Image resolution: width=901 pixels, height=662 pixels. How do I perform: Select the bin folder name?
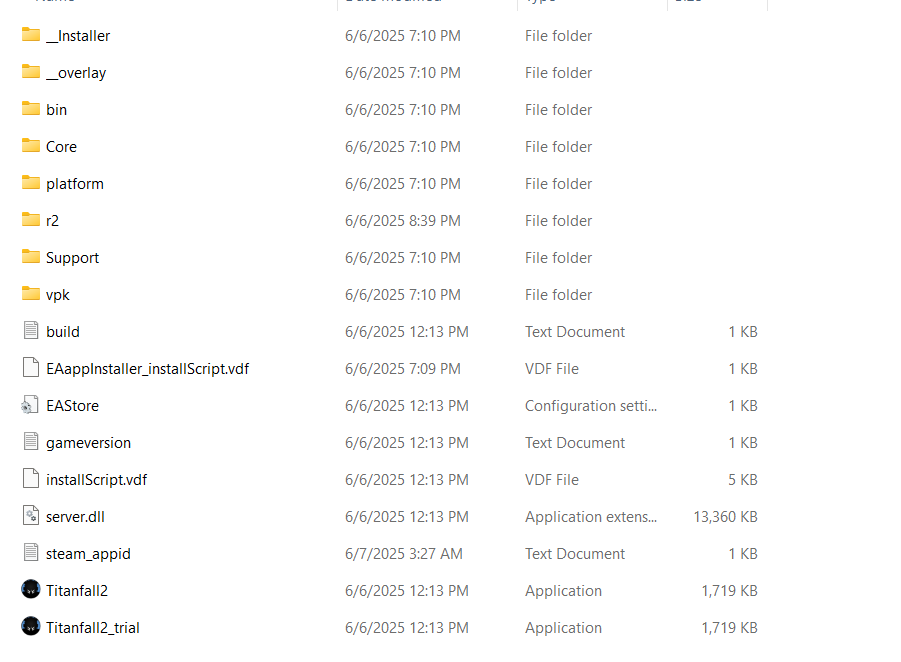click(56, 110)
